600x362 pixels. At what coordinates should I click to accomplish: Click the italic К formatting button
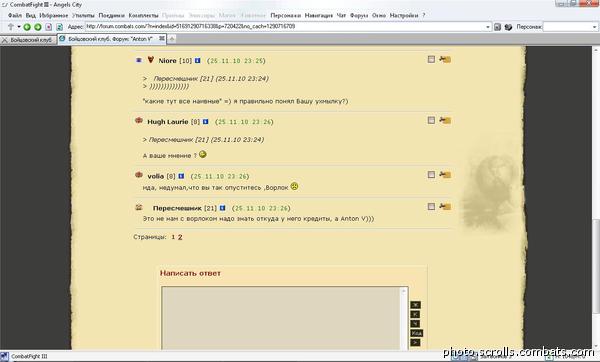tap(415, 314)
